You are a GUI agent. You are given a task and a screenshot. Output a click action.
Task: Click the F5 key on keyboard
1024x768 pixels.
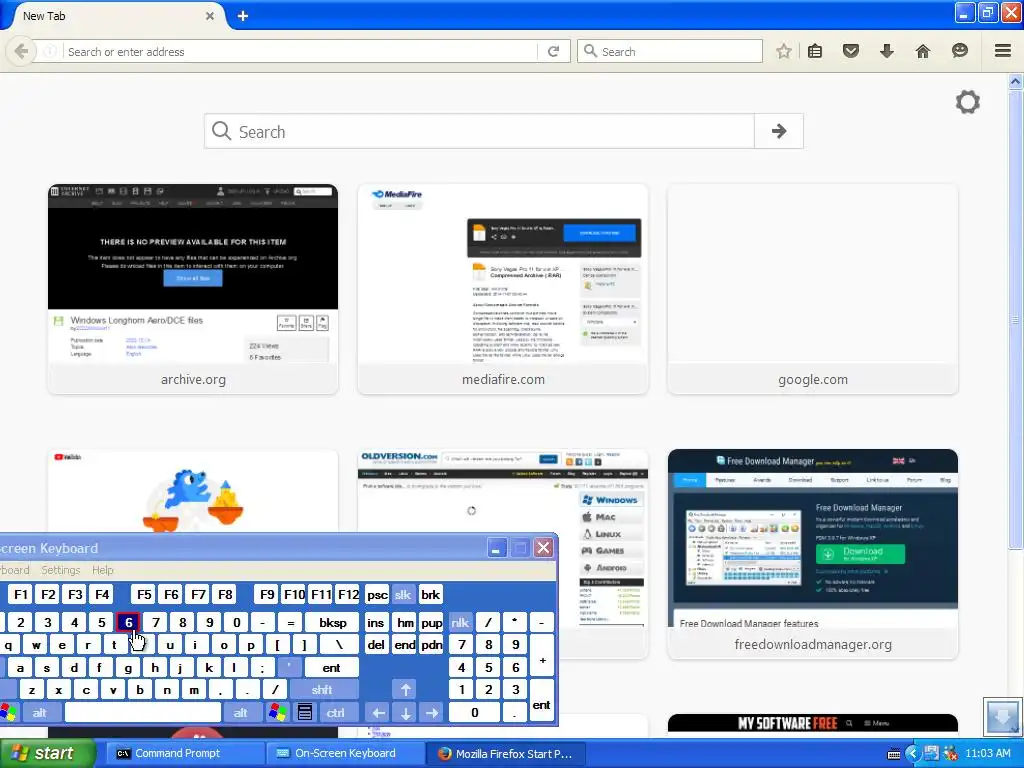pos(144,594)
